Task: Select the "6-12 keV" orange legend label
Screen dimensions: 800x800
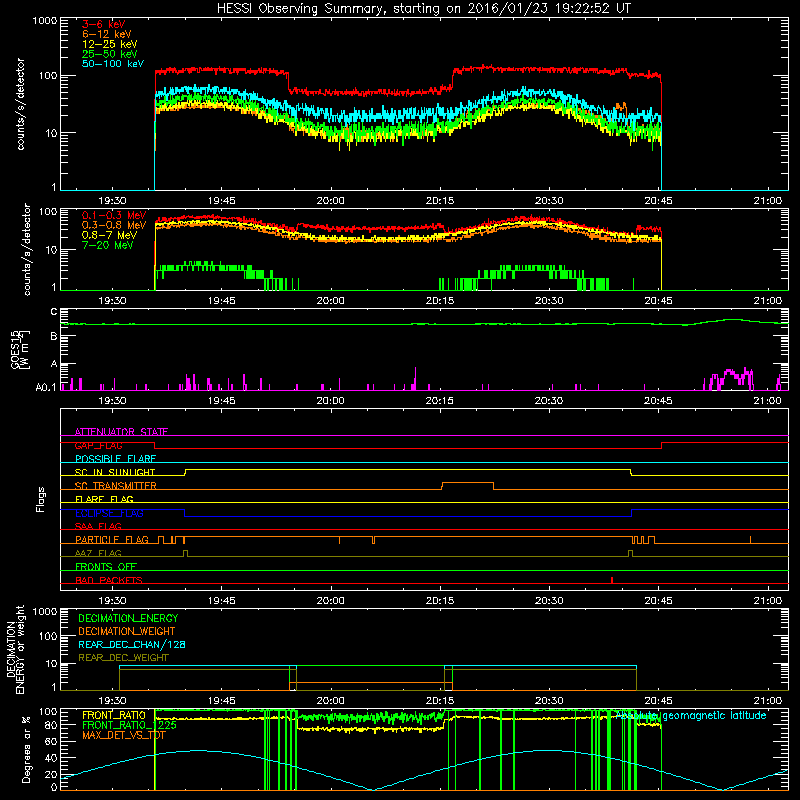Action: tap(107, 34)
